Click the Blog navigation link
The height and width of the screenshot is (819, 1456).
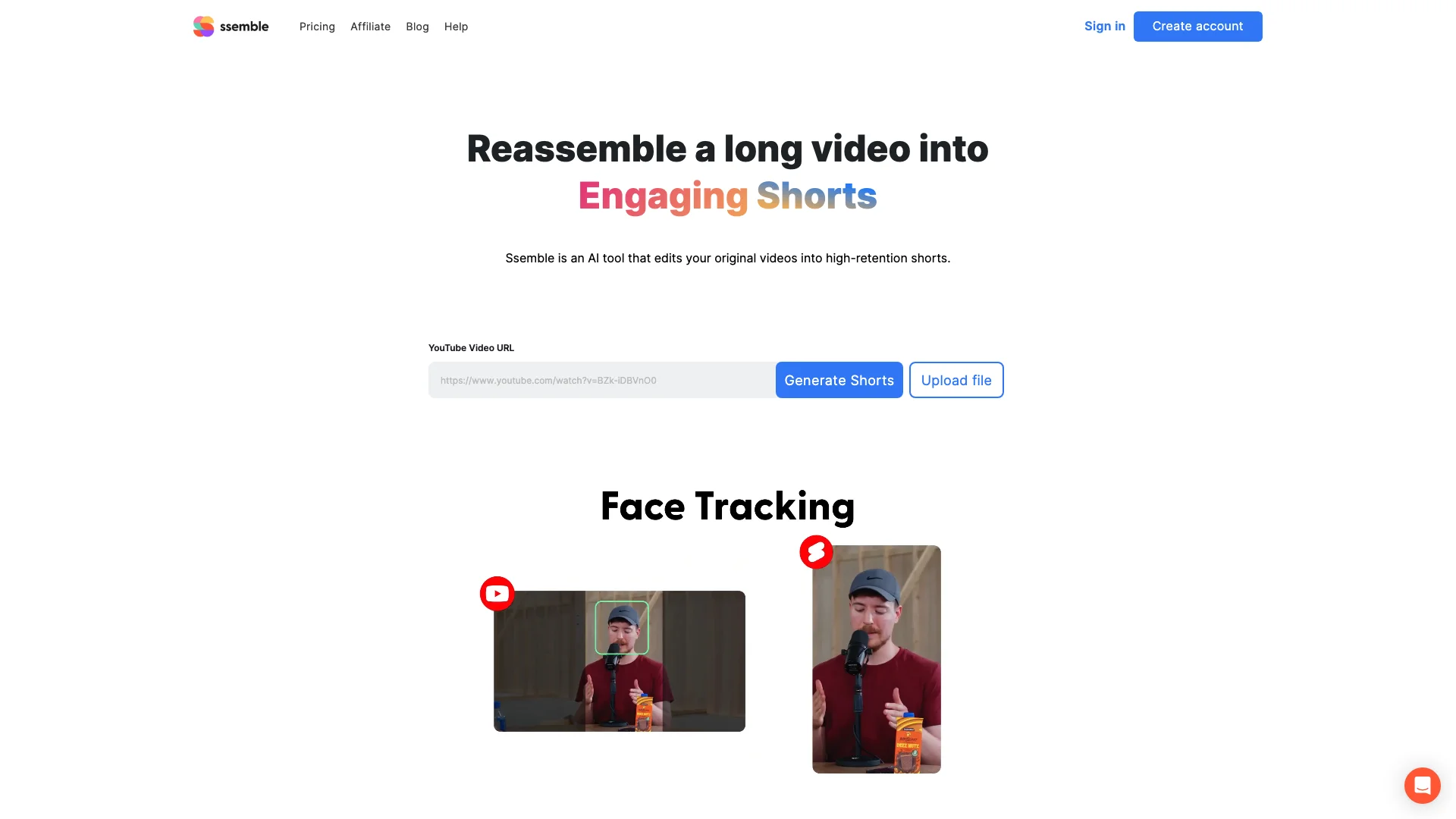(417, 26)
